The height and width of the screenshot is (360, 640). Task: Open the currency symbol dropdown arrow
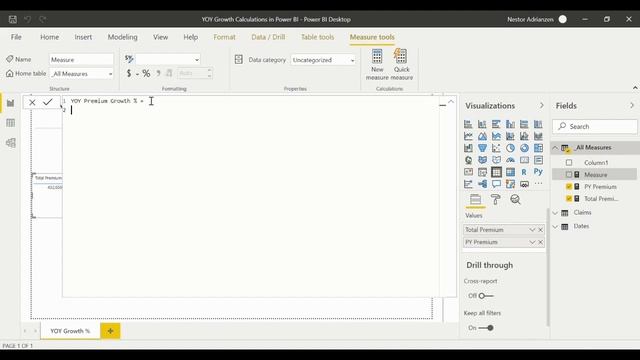137,74
